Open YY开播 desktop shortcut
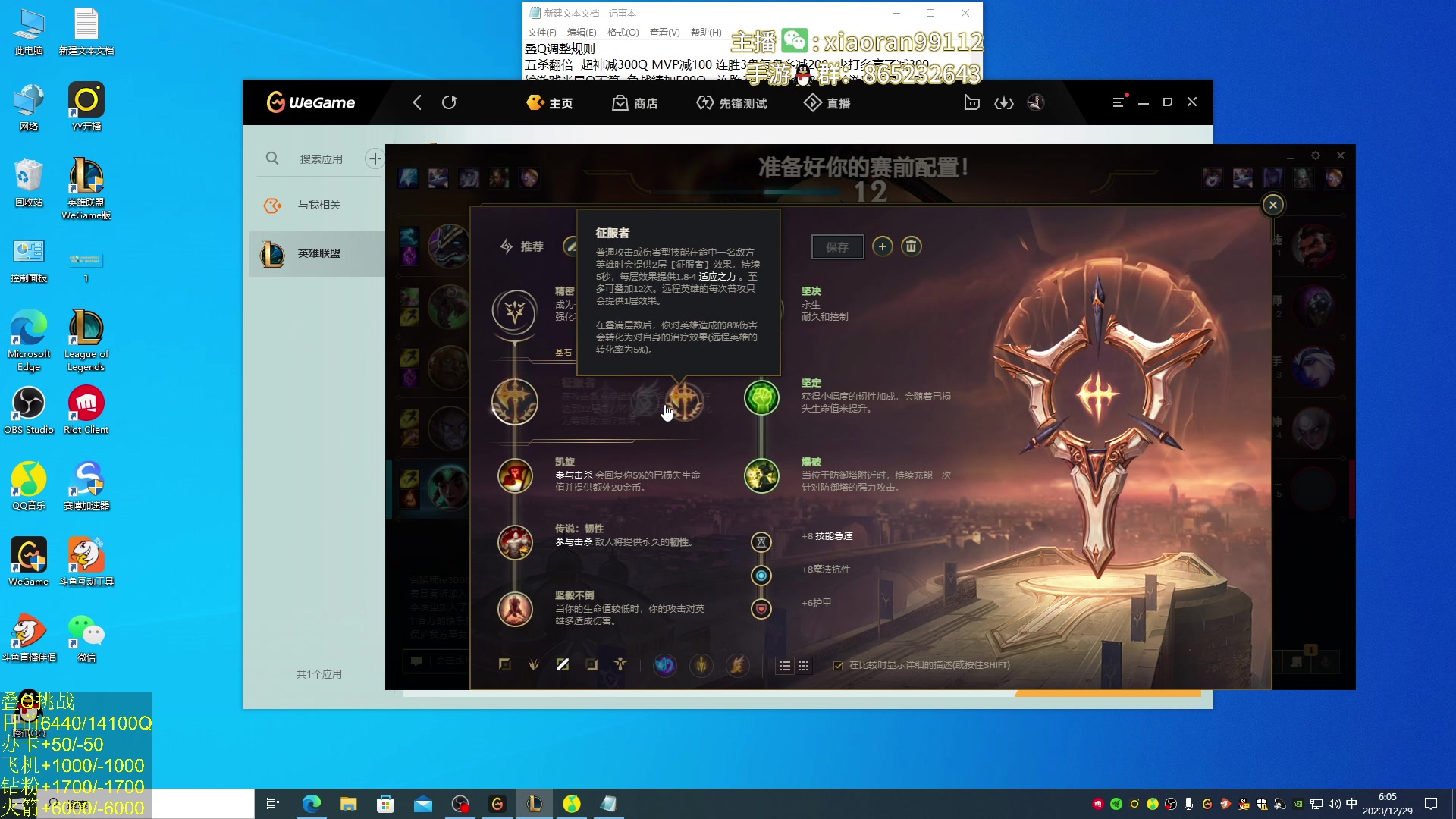The image size is (1456, 819). 86,107
